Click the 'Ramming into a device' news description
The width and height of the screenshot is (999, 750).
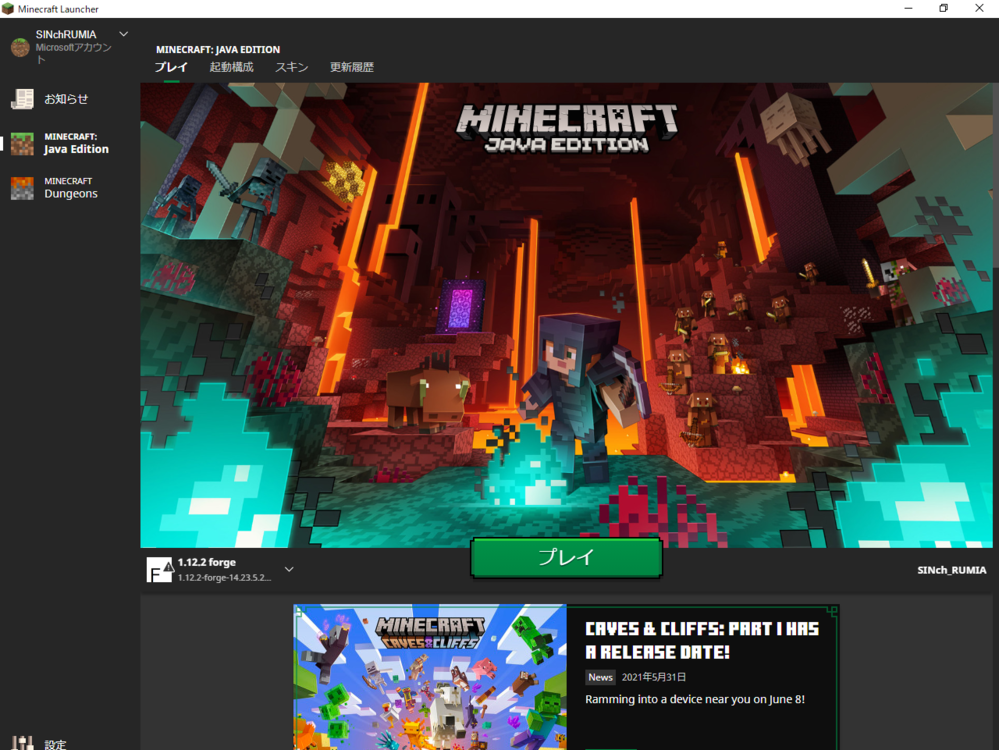(x=694, y=699)
